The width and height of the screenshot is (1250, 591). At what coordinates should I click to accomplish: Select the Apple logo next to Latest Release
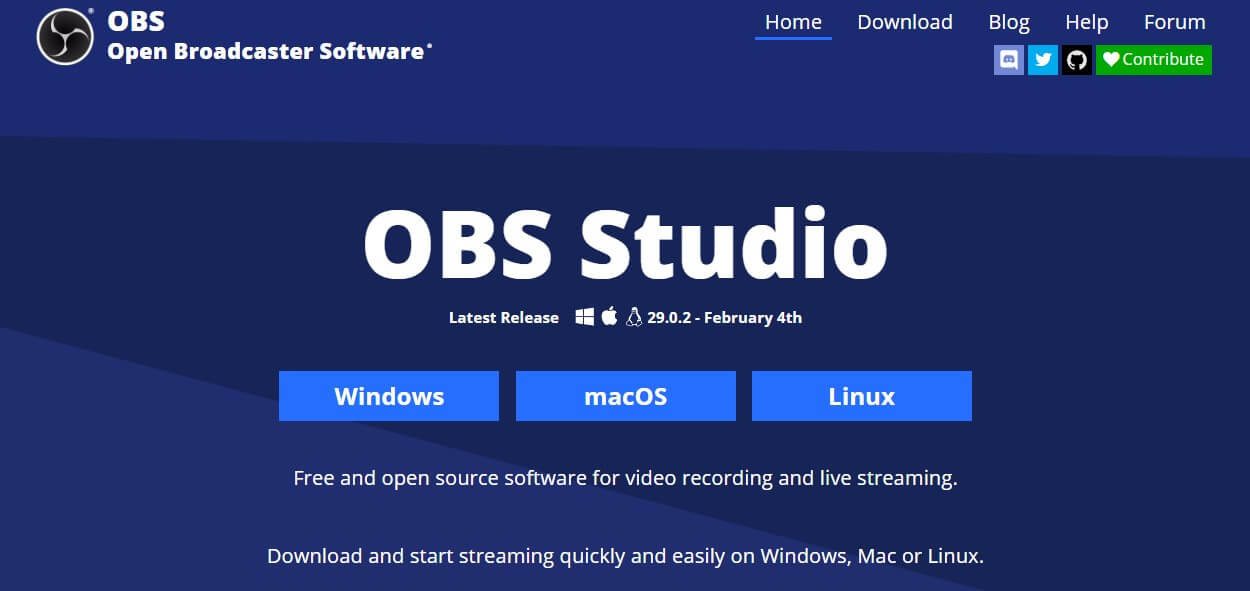click(608, 316)
